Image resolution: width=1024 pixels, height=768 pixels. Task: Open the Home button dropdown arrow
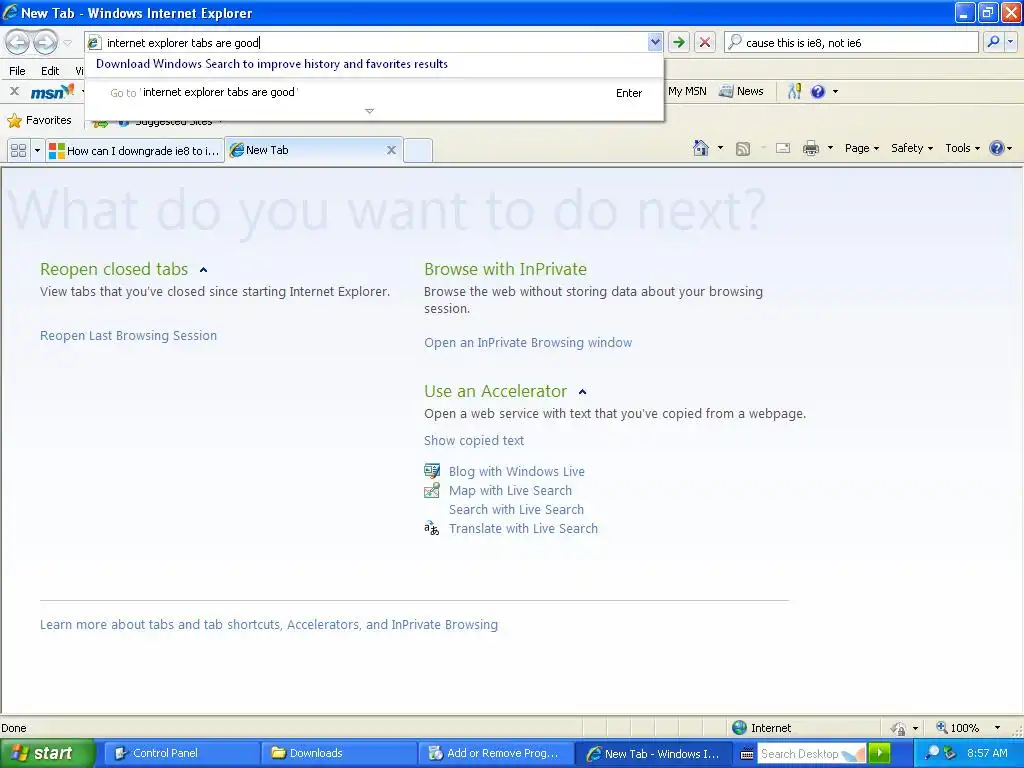tap(720, 148)
